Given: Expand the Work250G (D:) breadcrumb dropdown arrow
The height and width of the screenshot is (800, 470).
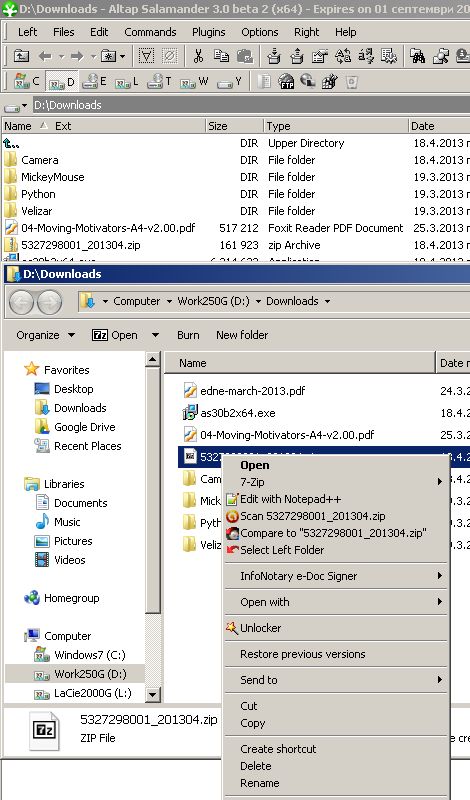Looking at the screenshot, I should pos(258,302).
